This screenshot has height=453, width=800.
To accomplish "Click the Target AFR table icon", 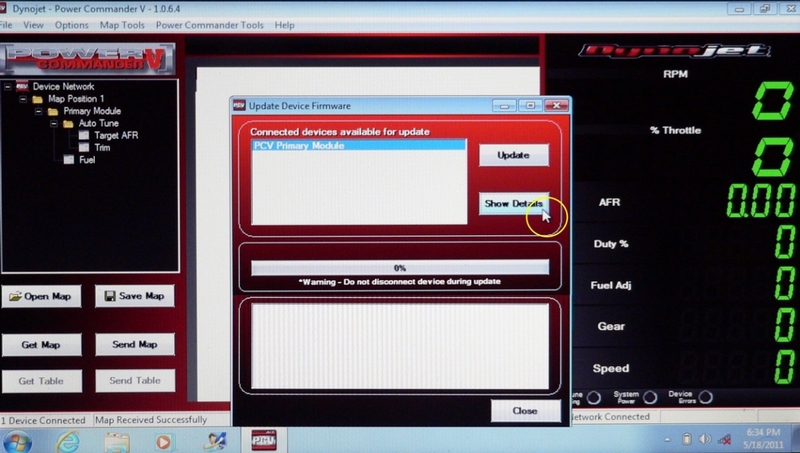I will tap(84, 135).
